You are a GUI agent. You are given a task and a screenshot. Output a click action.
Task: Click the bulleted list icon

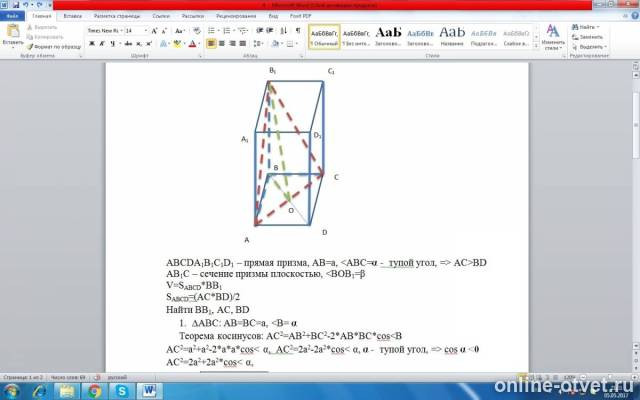coord(211,31)
